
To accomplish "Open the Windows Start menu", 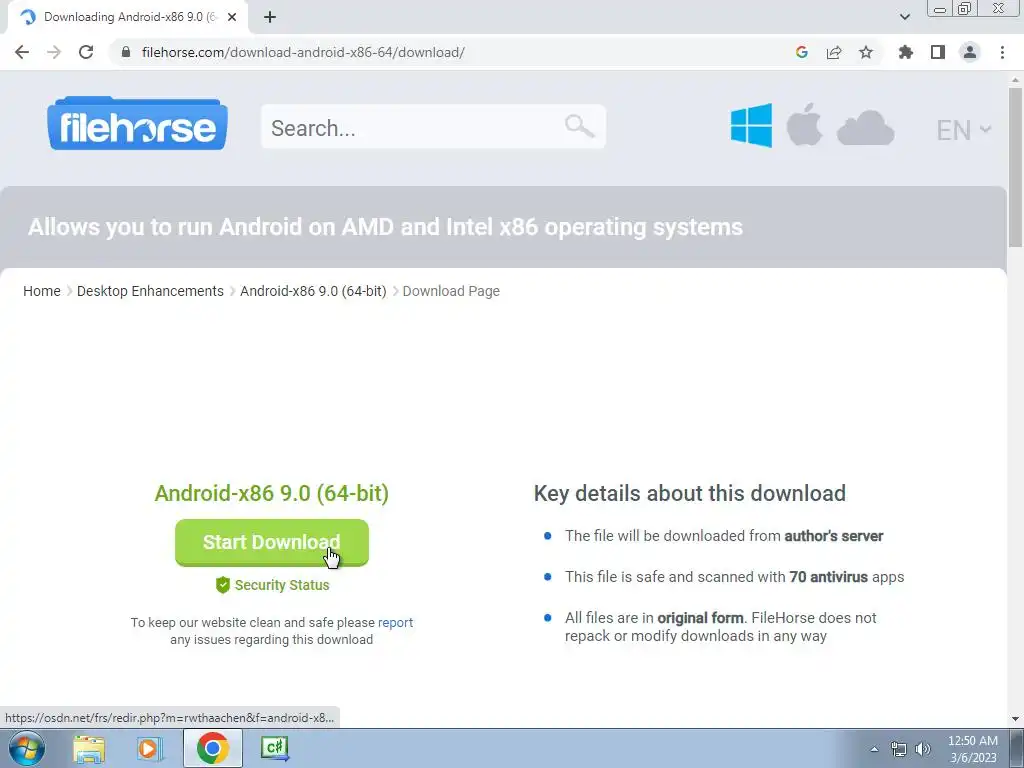I will coord(26,748).
